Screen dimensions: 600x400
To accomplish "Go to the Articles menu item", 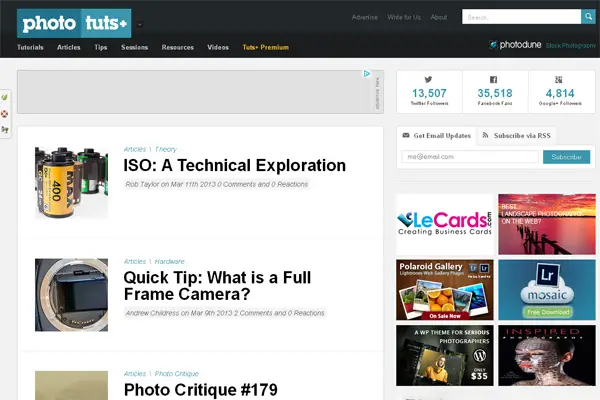I will (68, 47).
